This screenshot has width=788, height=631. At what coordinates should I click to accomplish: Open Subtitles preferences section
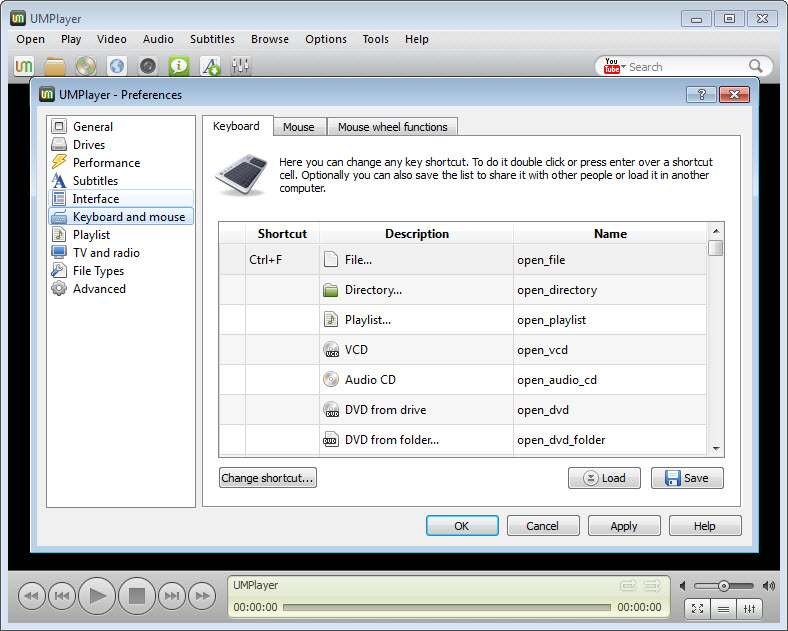[95, 181]
